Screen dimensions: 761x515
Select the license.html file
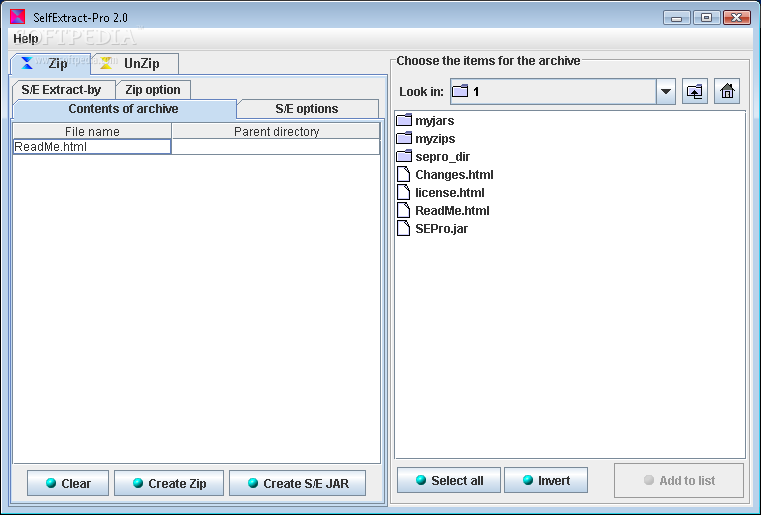point(441,192)
